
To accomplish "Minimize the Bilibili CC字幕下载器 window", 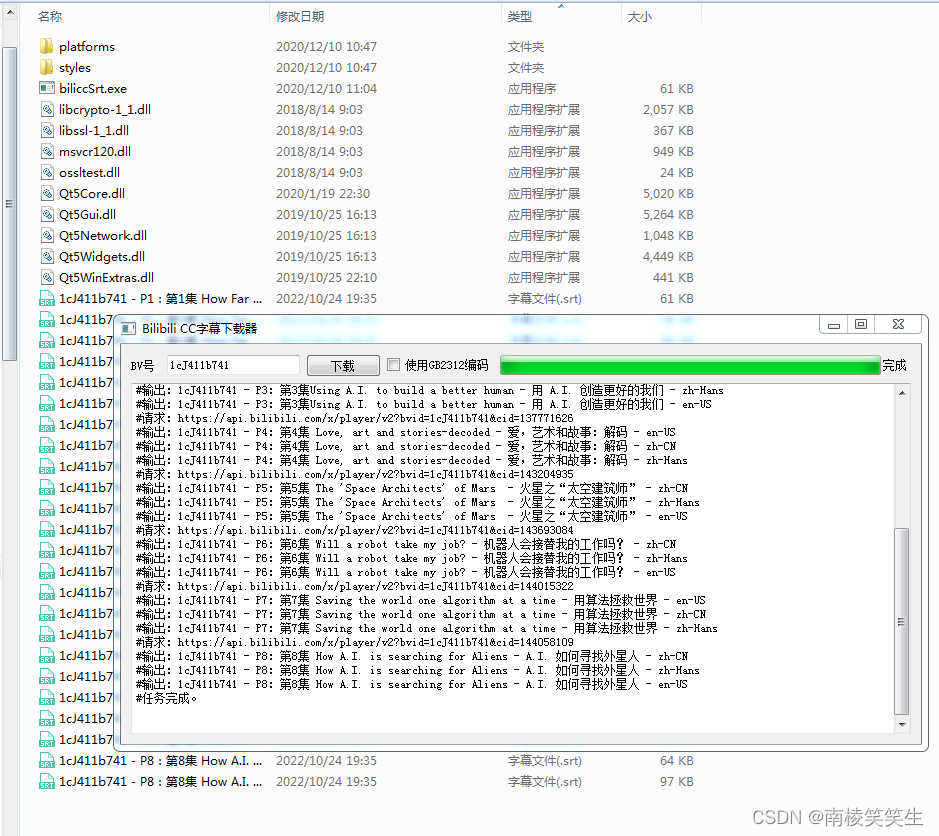I will (834, 325).
